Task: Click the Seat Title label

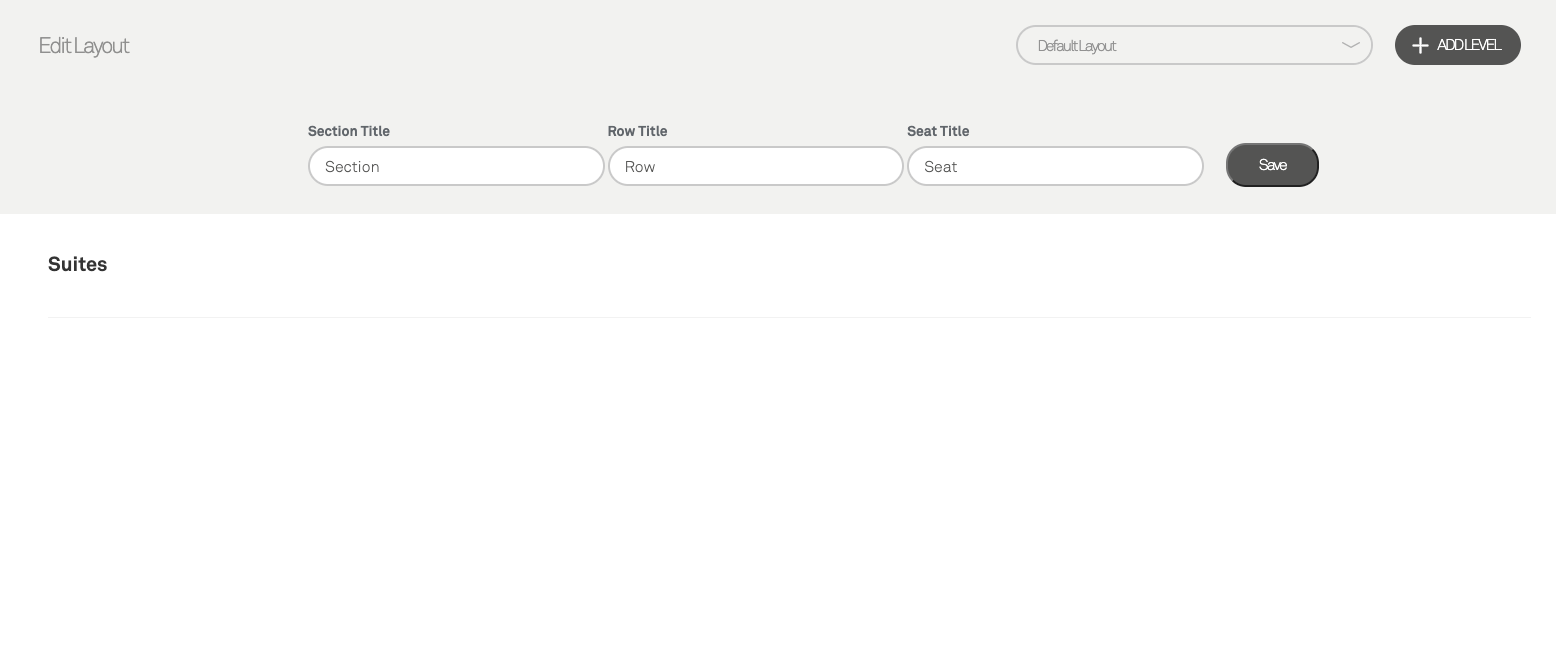Action: [x=938, y=131]
